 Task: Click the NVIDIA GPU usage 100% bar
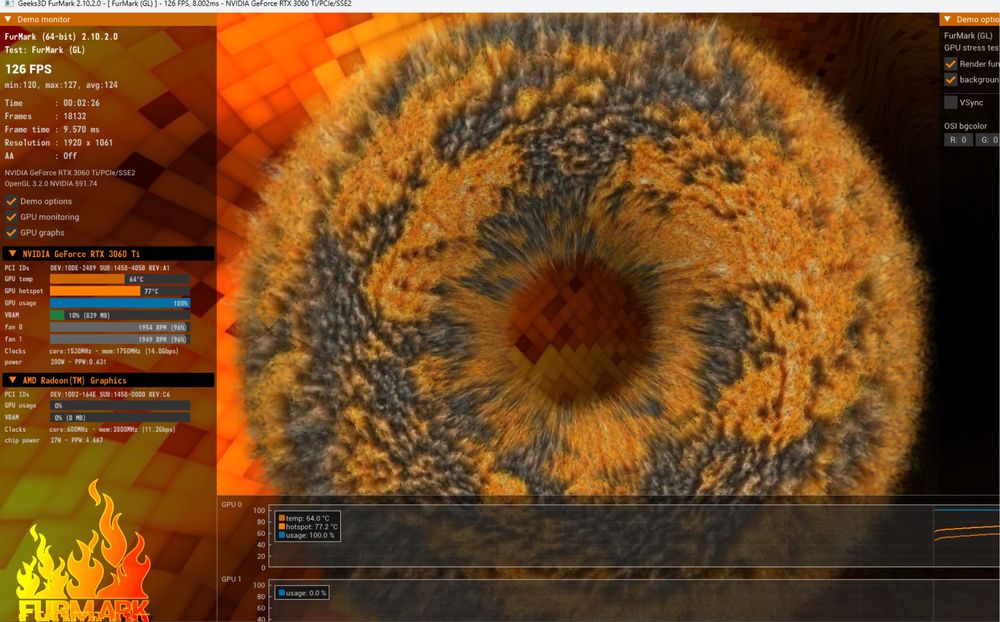[x=120, y=303]
